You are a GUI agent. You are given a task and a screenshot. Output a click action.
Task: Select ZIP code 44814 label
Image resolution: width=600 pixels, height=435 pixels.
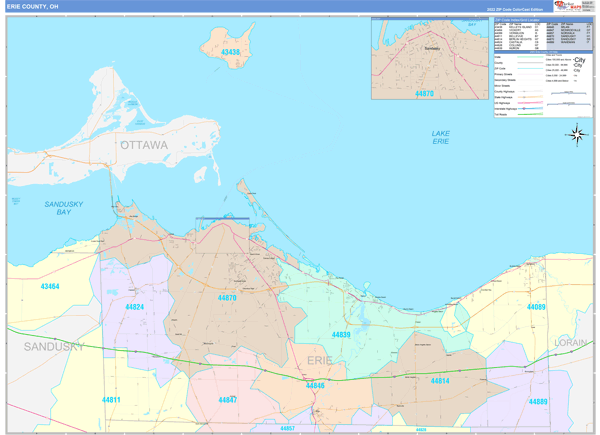[440, 381]
